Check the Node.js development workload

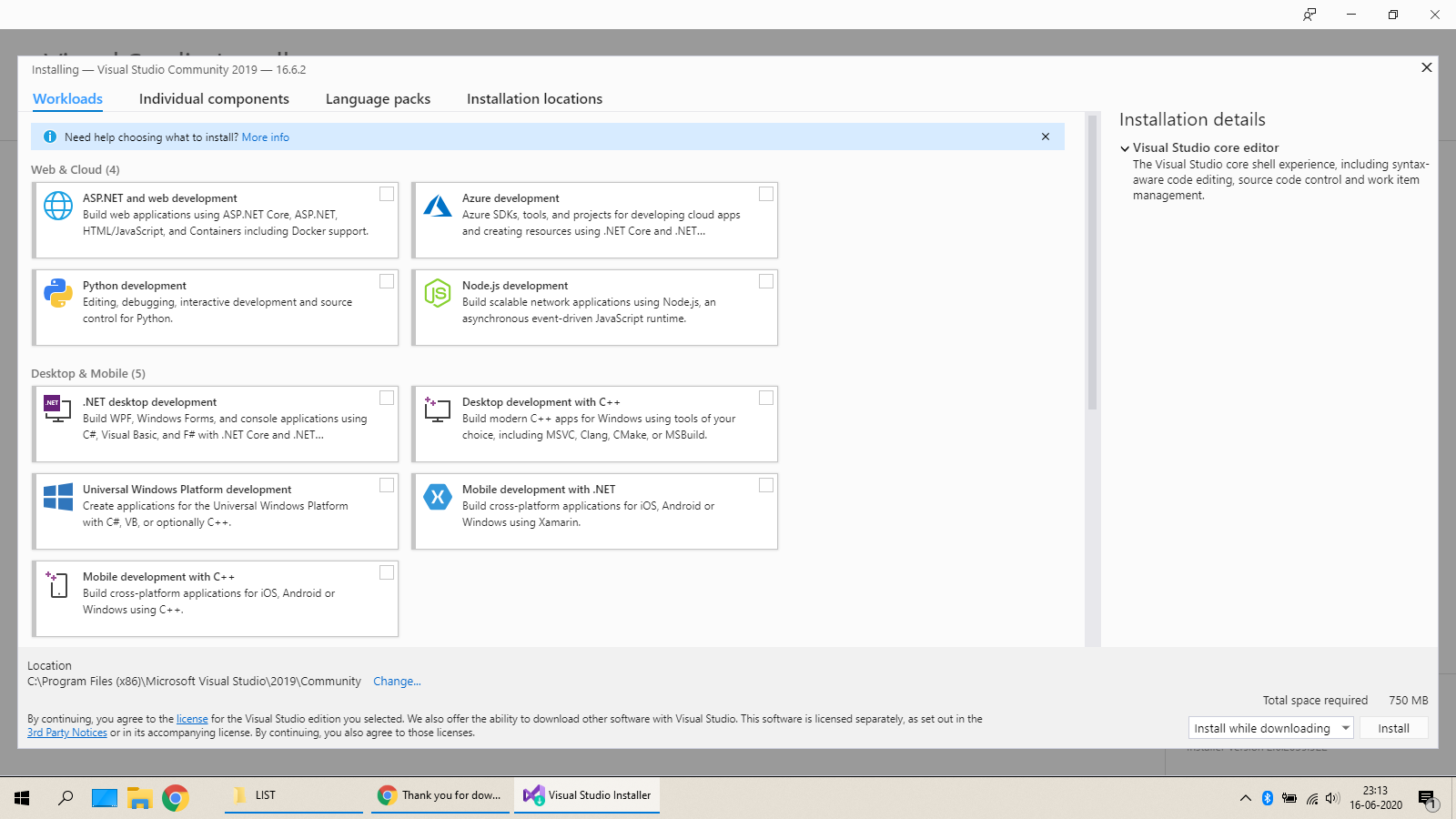tap(766, 281)
